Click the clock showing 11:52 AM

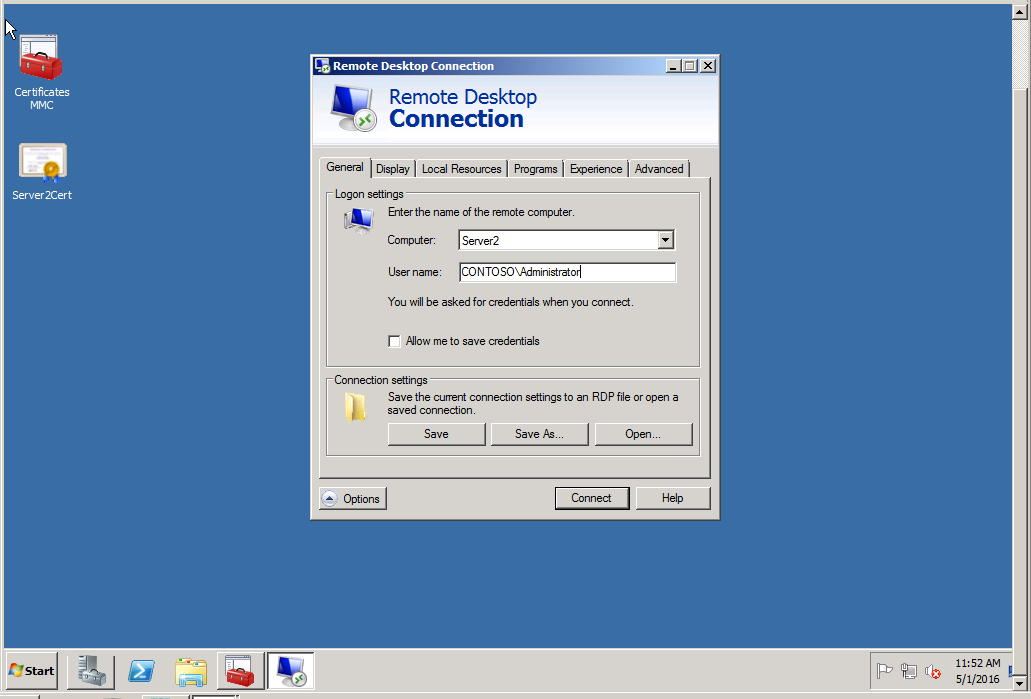(978, 663)
